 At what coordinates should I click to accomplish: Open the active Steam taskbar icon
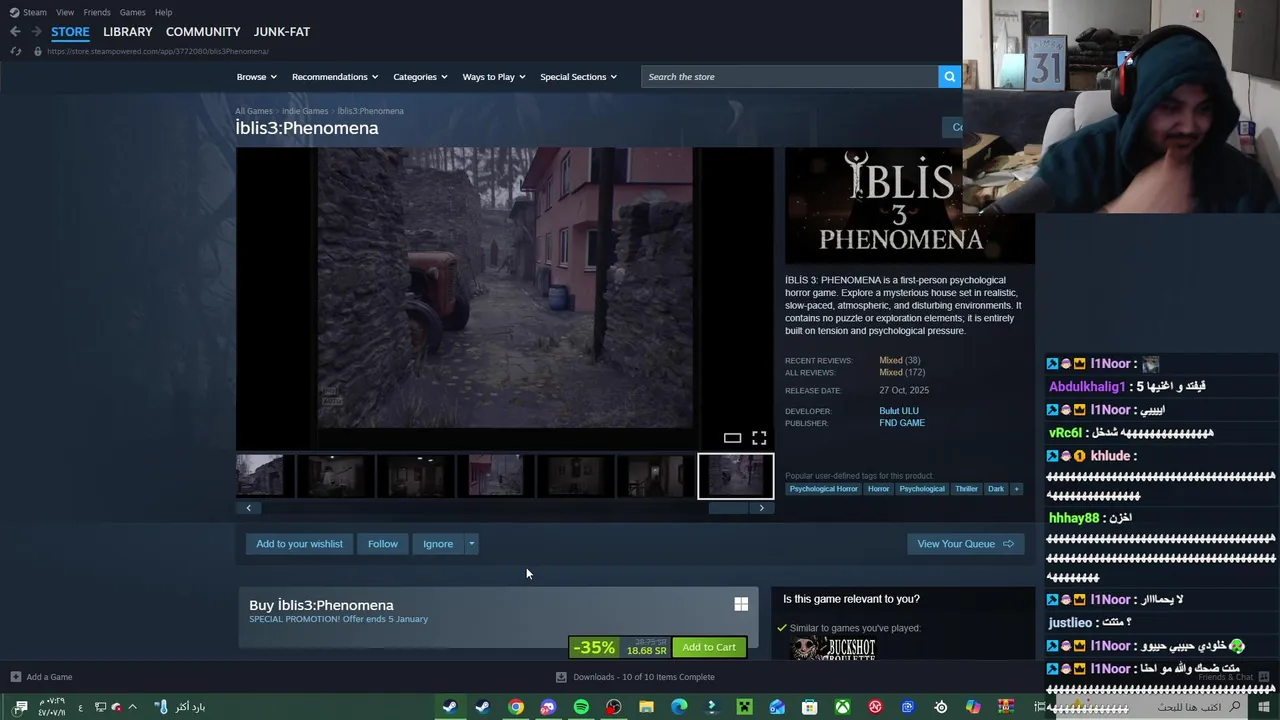point(450,707)
